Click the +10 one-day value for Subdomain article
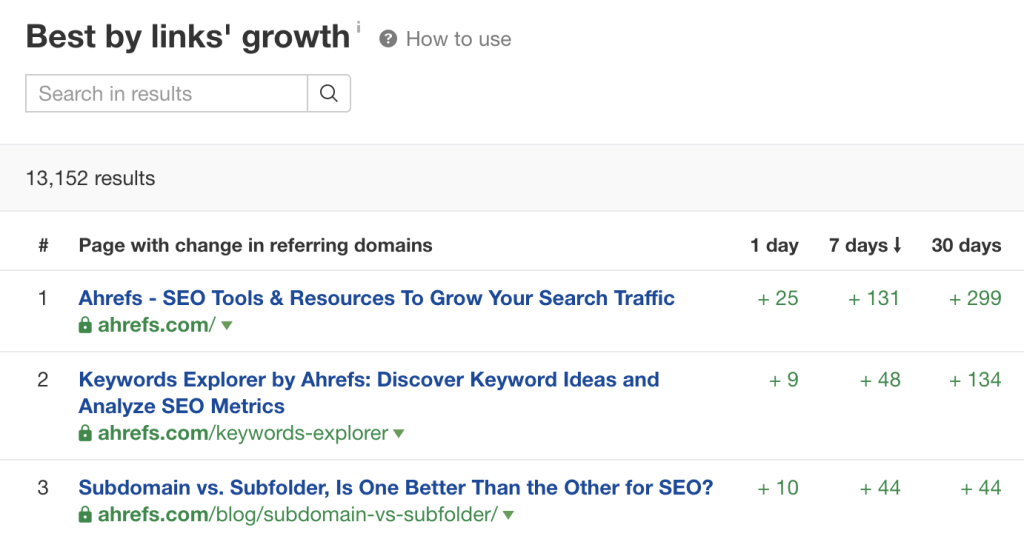 point(778,488)
